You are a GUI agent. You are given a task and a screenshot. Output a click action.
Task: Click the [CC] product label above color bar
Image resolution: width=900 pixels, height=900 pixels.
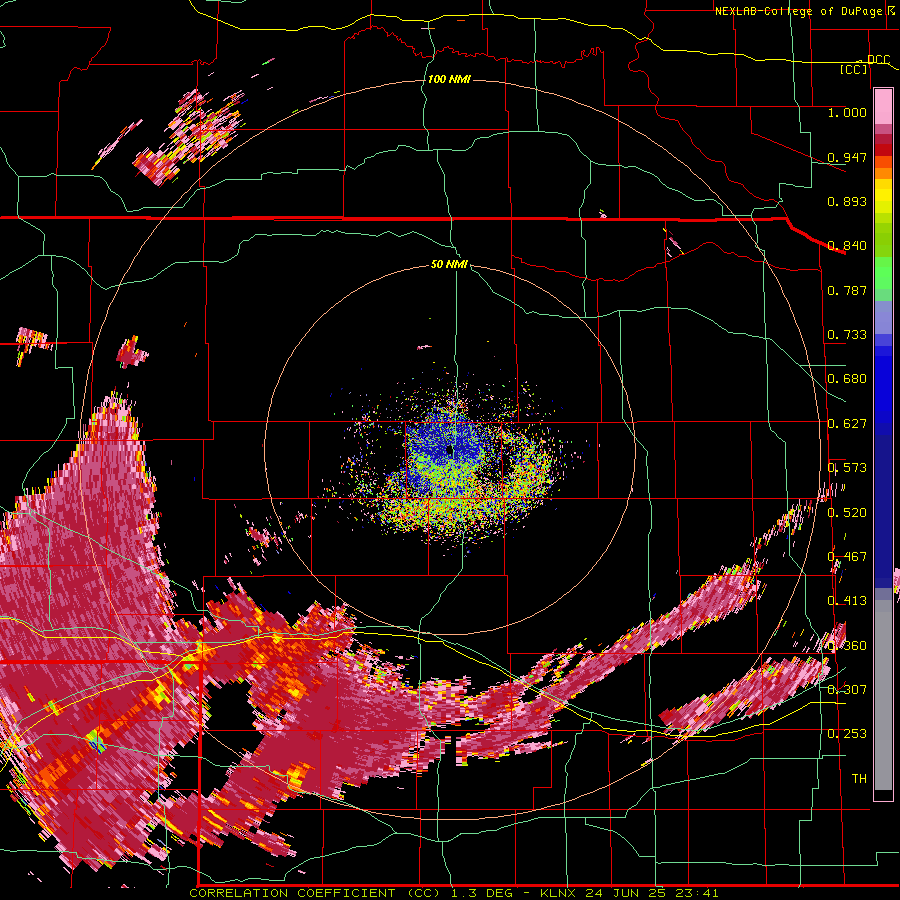click(x=854, y=69)
